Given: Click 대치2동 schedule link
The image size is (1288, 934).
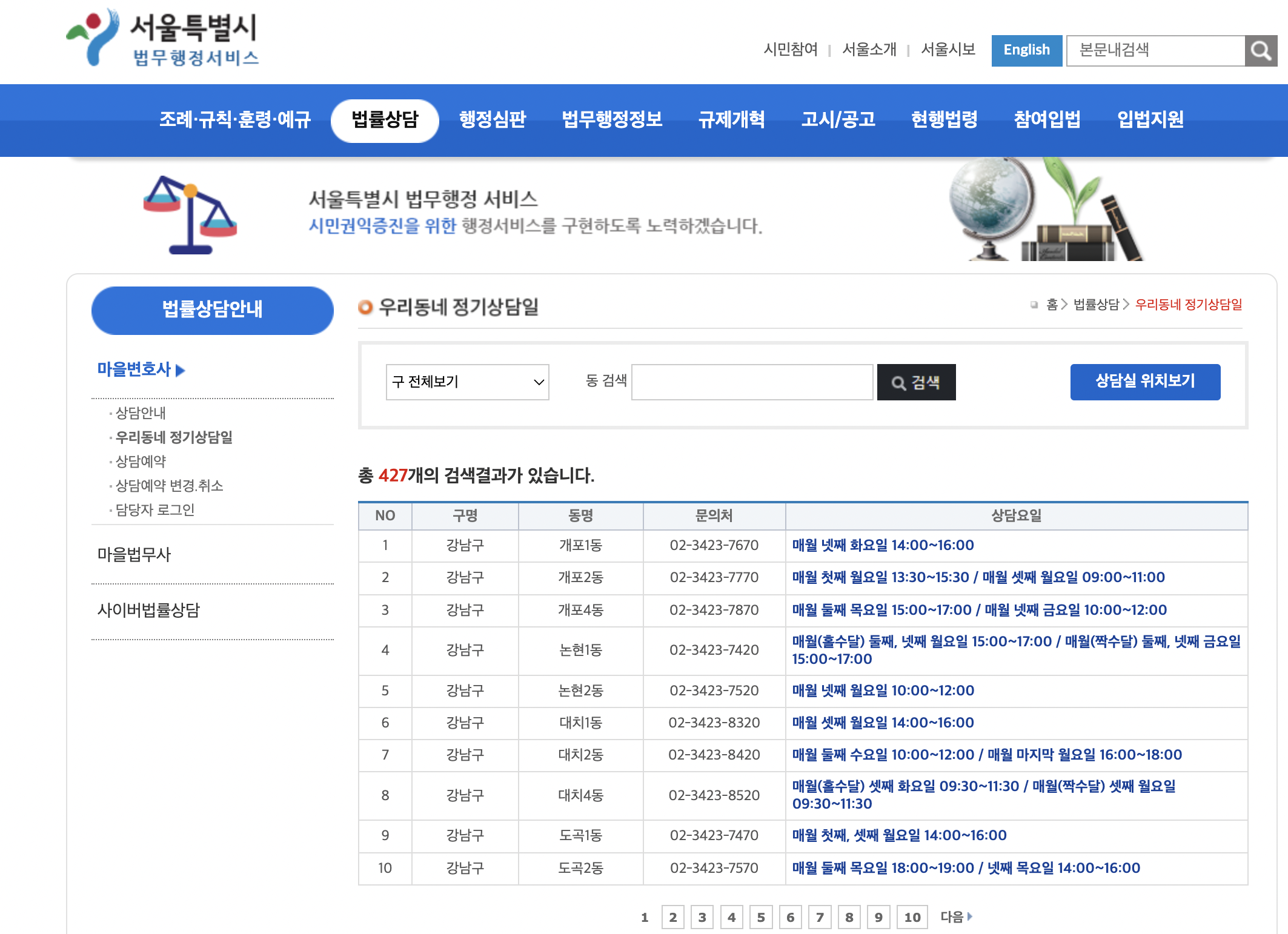Looking at the screenshot, I should 987,755.
